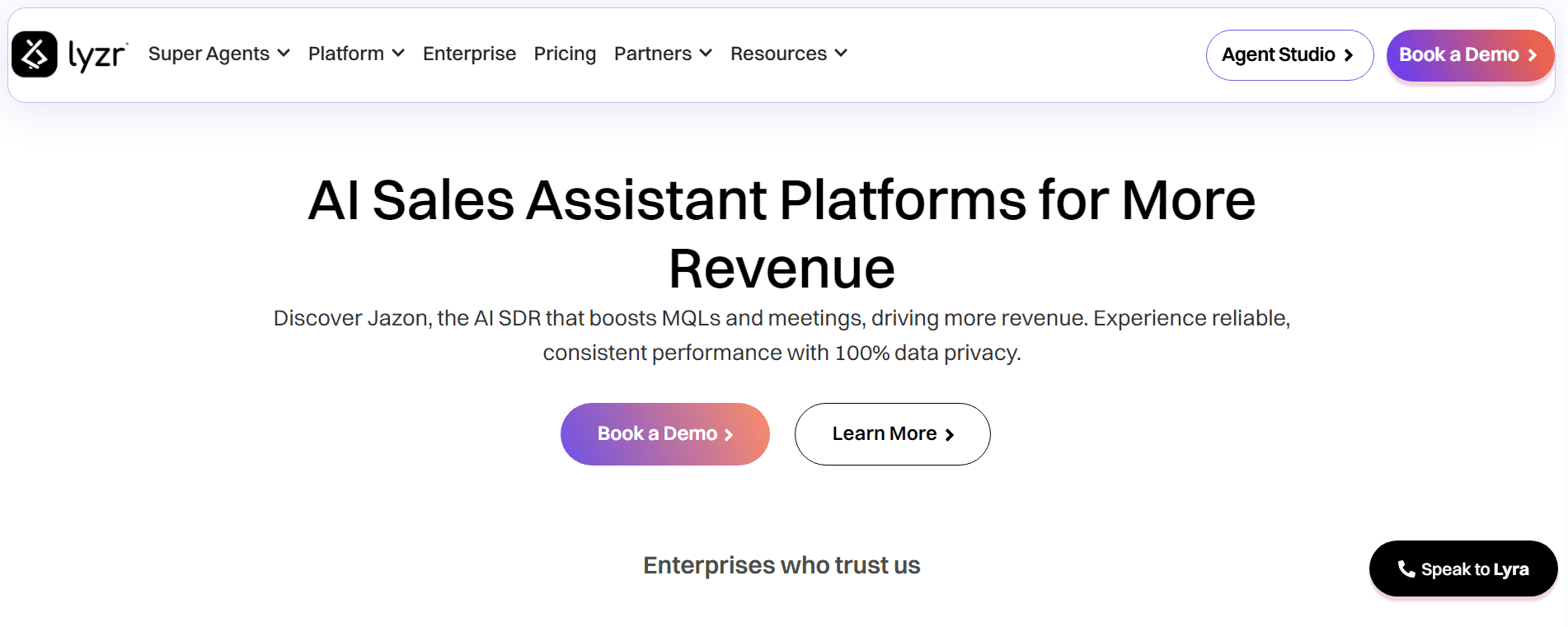Expand the Resources dropdown chevron

point(841,54)
